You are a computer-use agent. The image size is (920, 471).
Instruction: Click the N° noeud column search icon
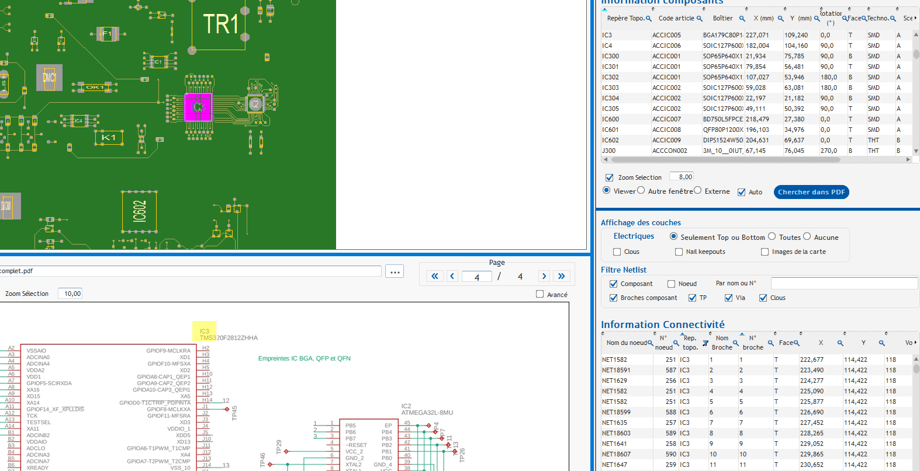(x=675, y=343)
